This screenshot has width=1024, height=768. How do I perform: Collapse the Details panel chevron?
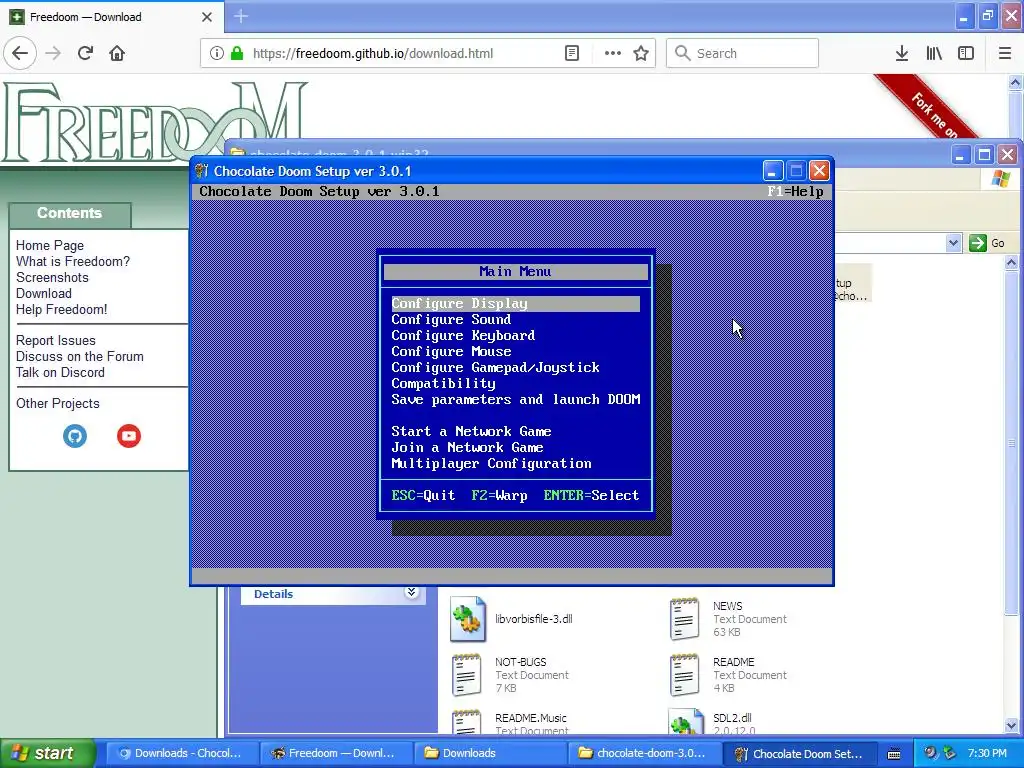(x=411, y=593)
